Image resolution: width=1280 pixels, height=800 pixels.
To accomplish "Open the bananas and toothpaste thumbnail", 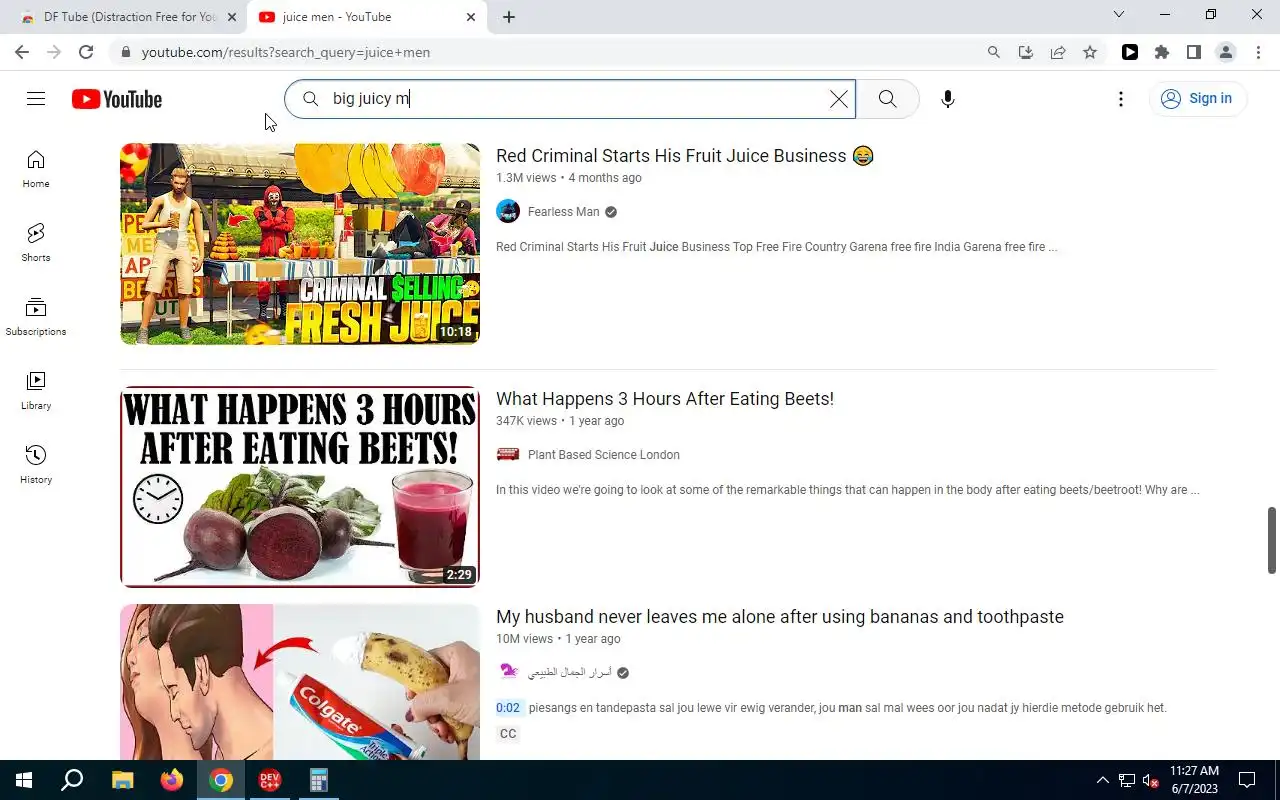I will click(x=300, y=682).
